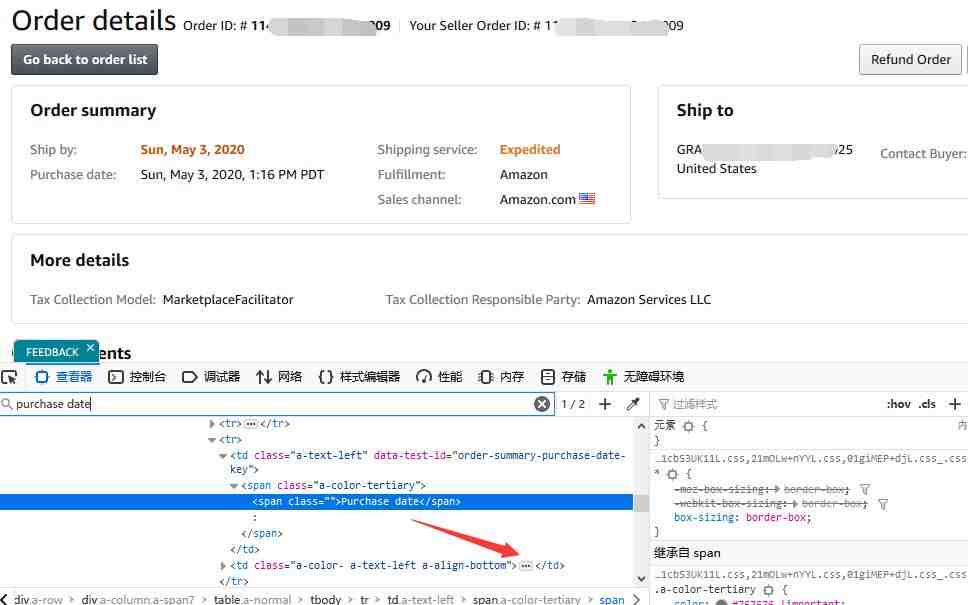The width and height of the screenshot is (968, 605).
Task: Click the element picker icon in devtools
Action: [x=9, y=377]
